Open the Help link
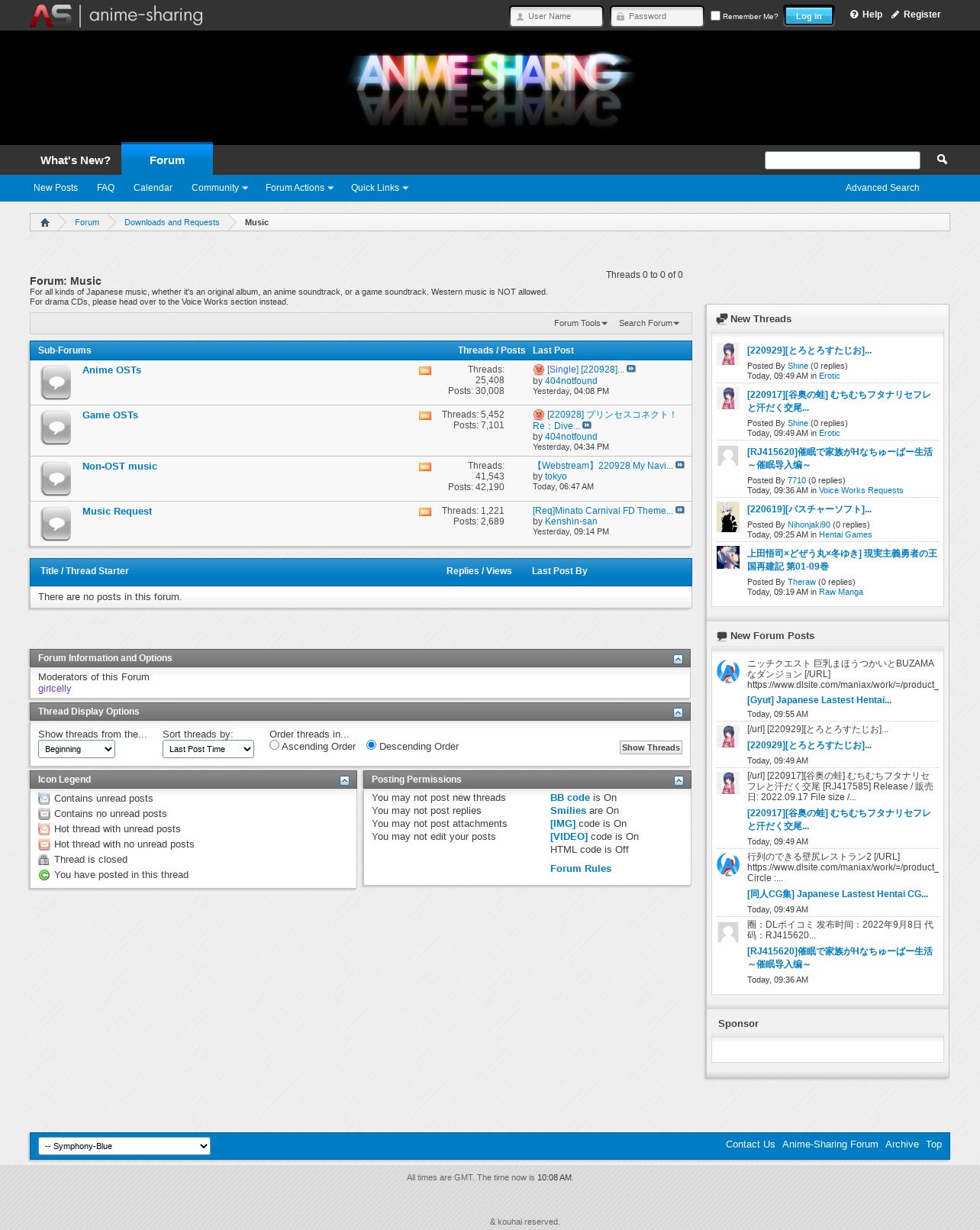Viewport: 980px width, 1230px height. [866, 15]
